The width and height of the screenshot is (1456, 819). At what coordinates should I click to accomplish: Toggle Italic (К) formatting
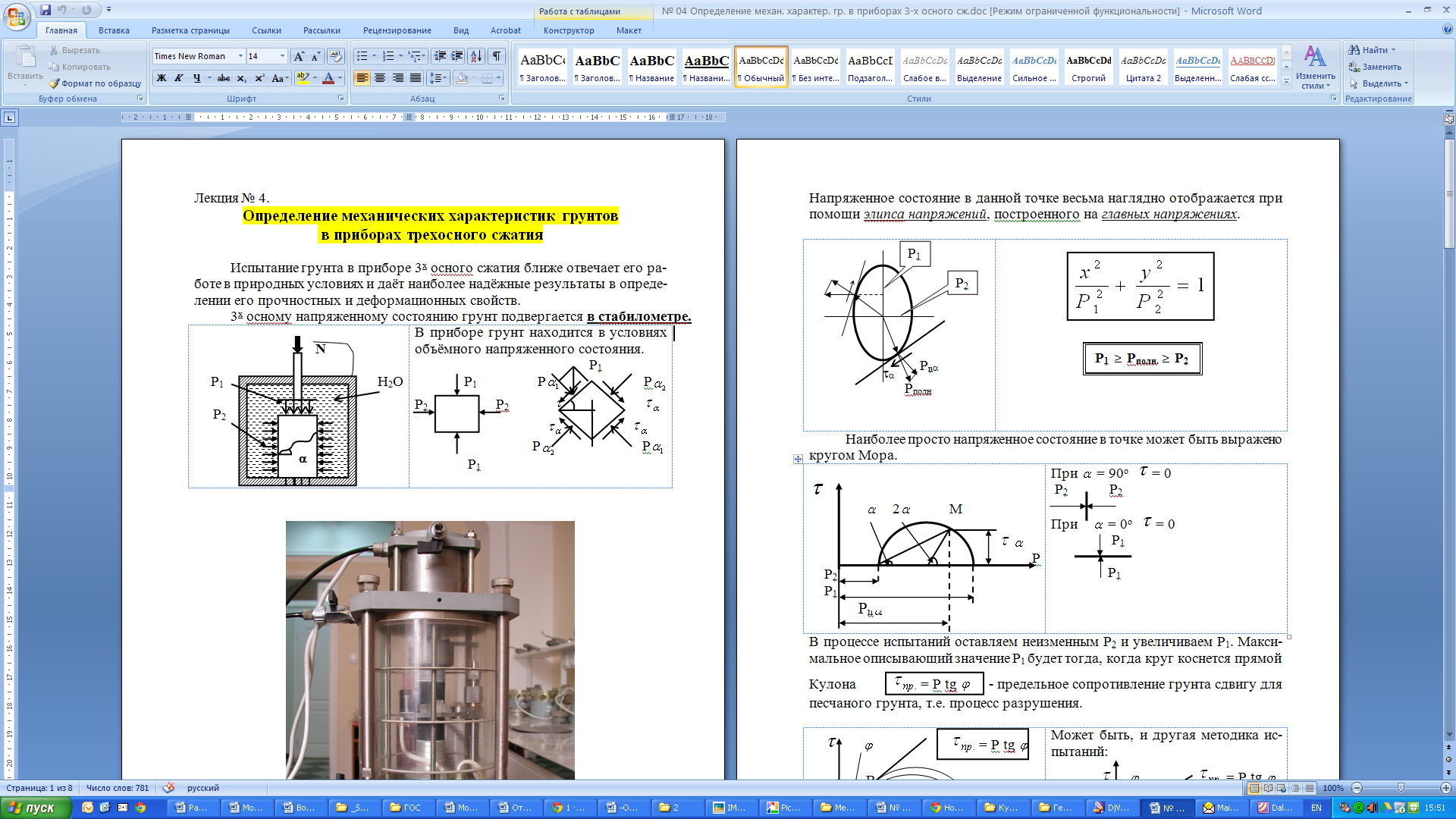point(179,78)
